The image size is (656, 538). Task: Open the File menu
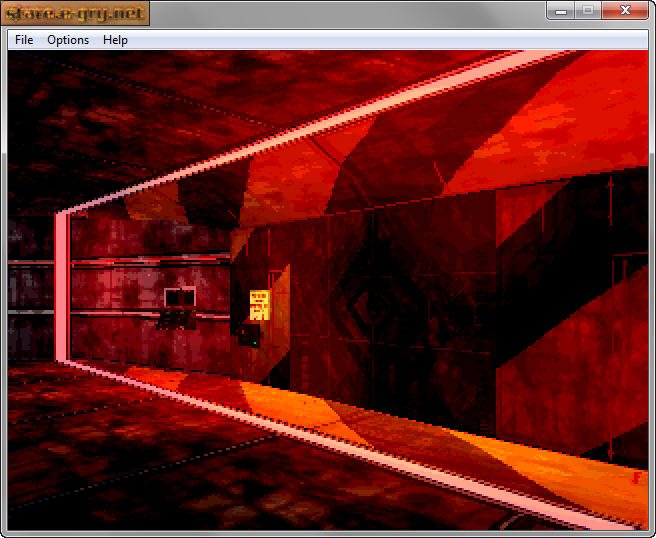(24, 40)
